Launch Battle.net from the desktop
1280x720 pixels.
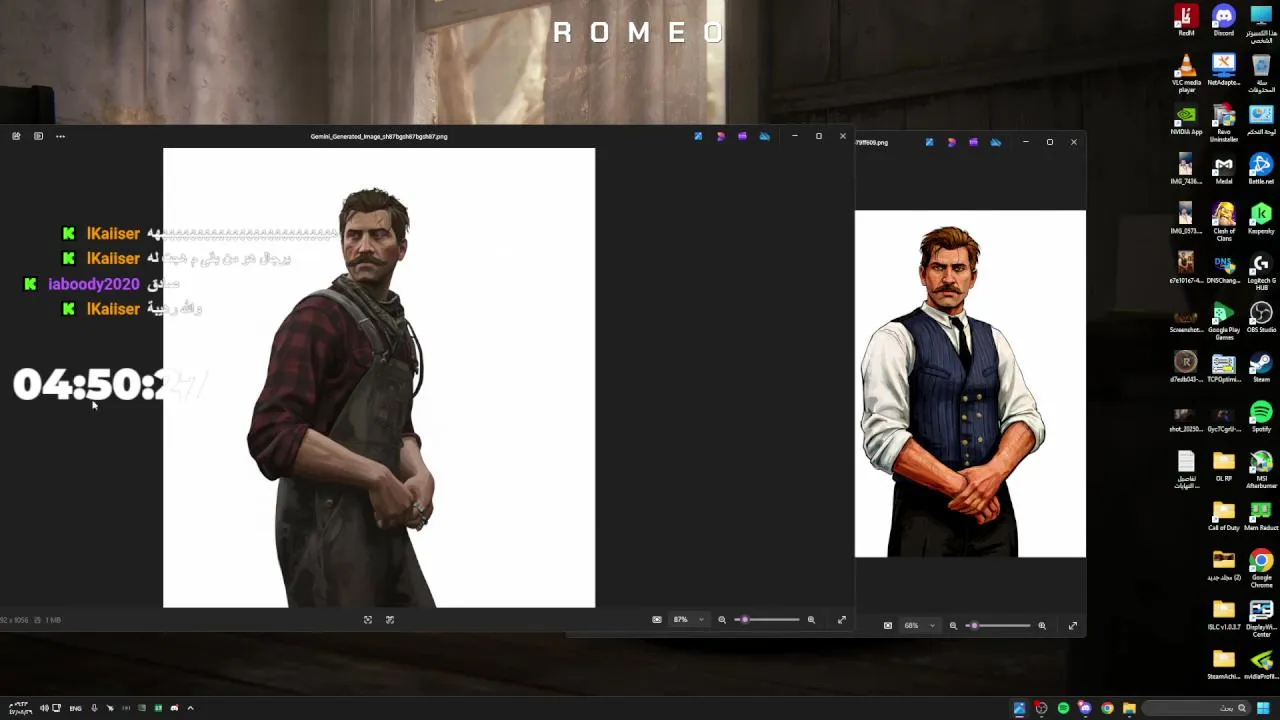pyautogui.click(x=1261, y=167)
